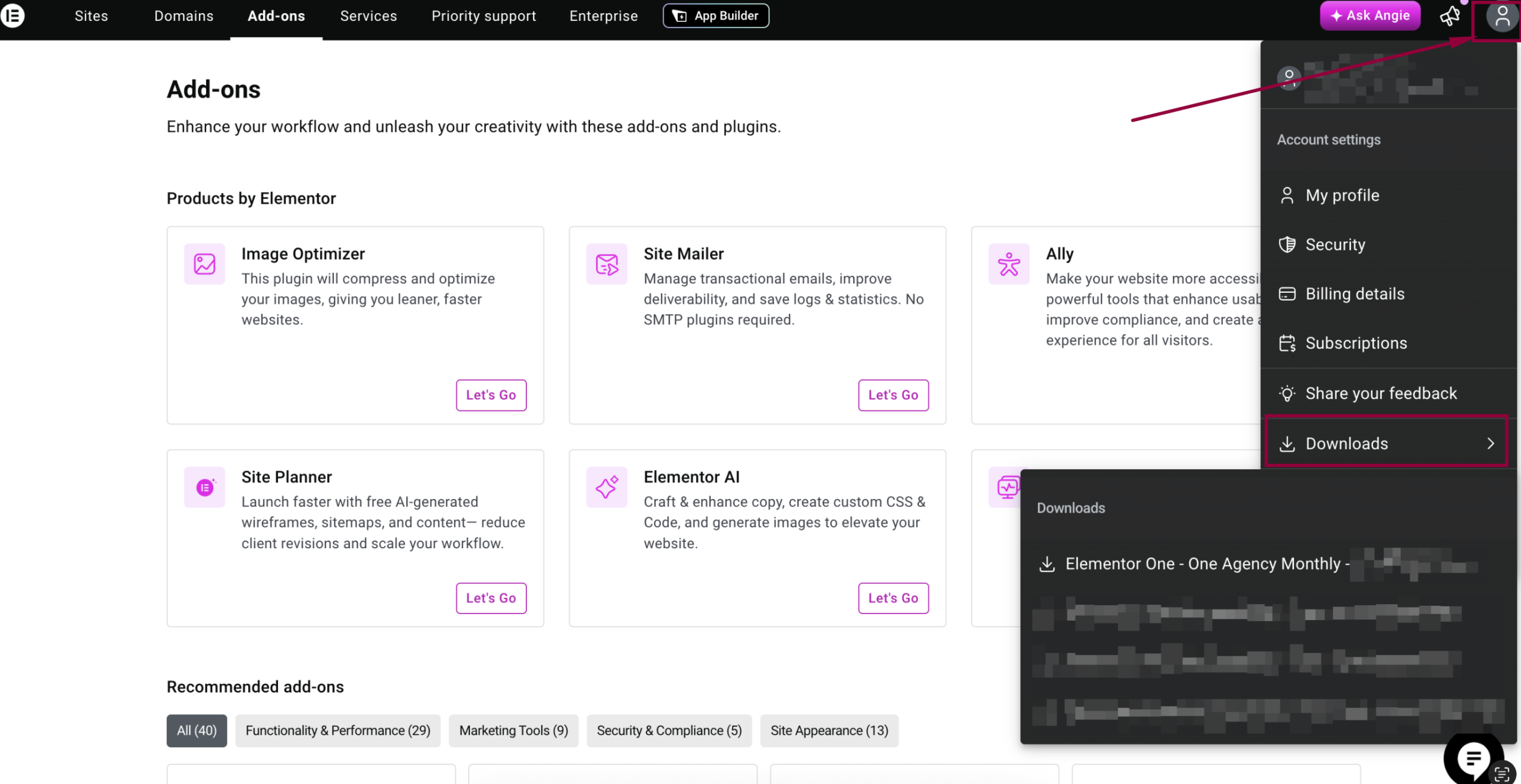Click the Site Planner title

286,477
